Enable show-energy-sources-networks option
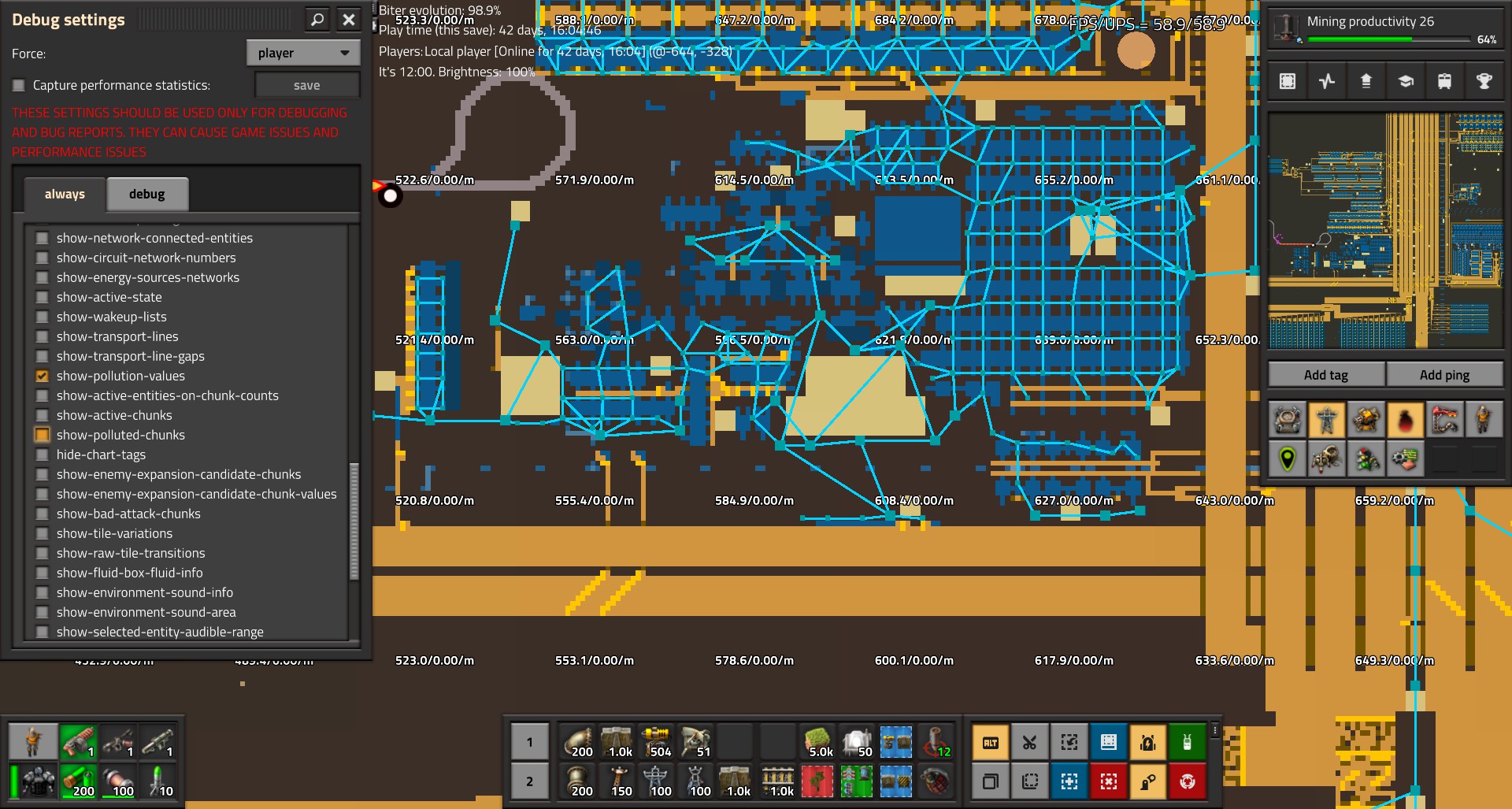1512x809 pixels. pos(42,277)
